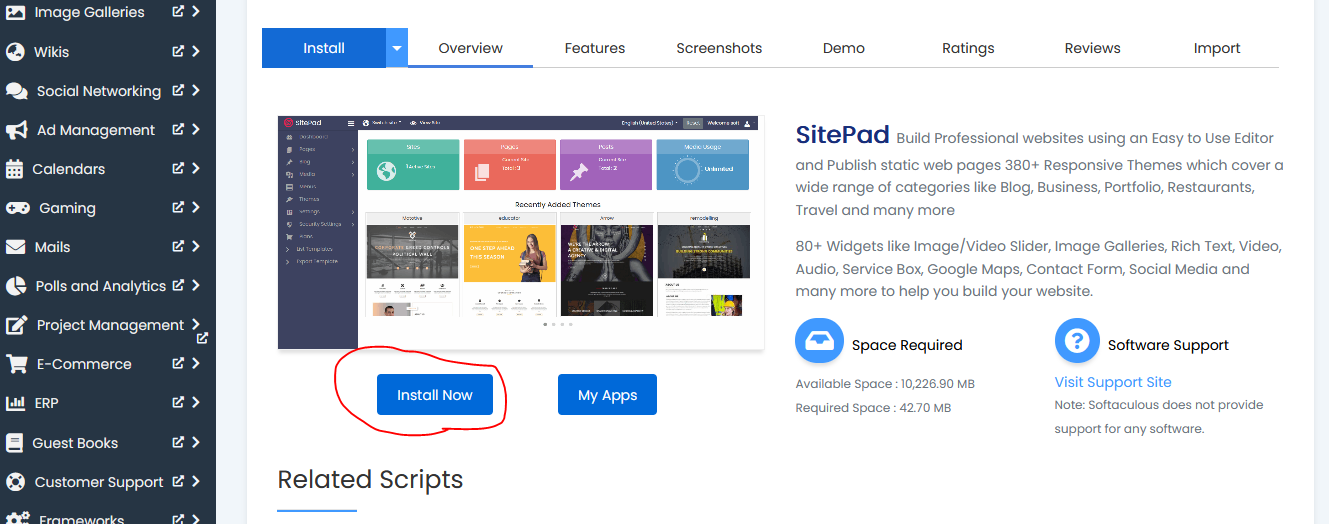1329x524 pixels.
Task: Switch to the Demo tab
Action: coord(844,48)
